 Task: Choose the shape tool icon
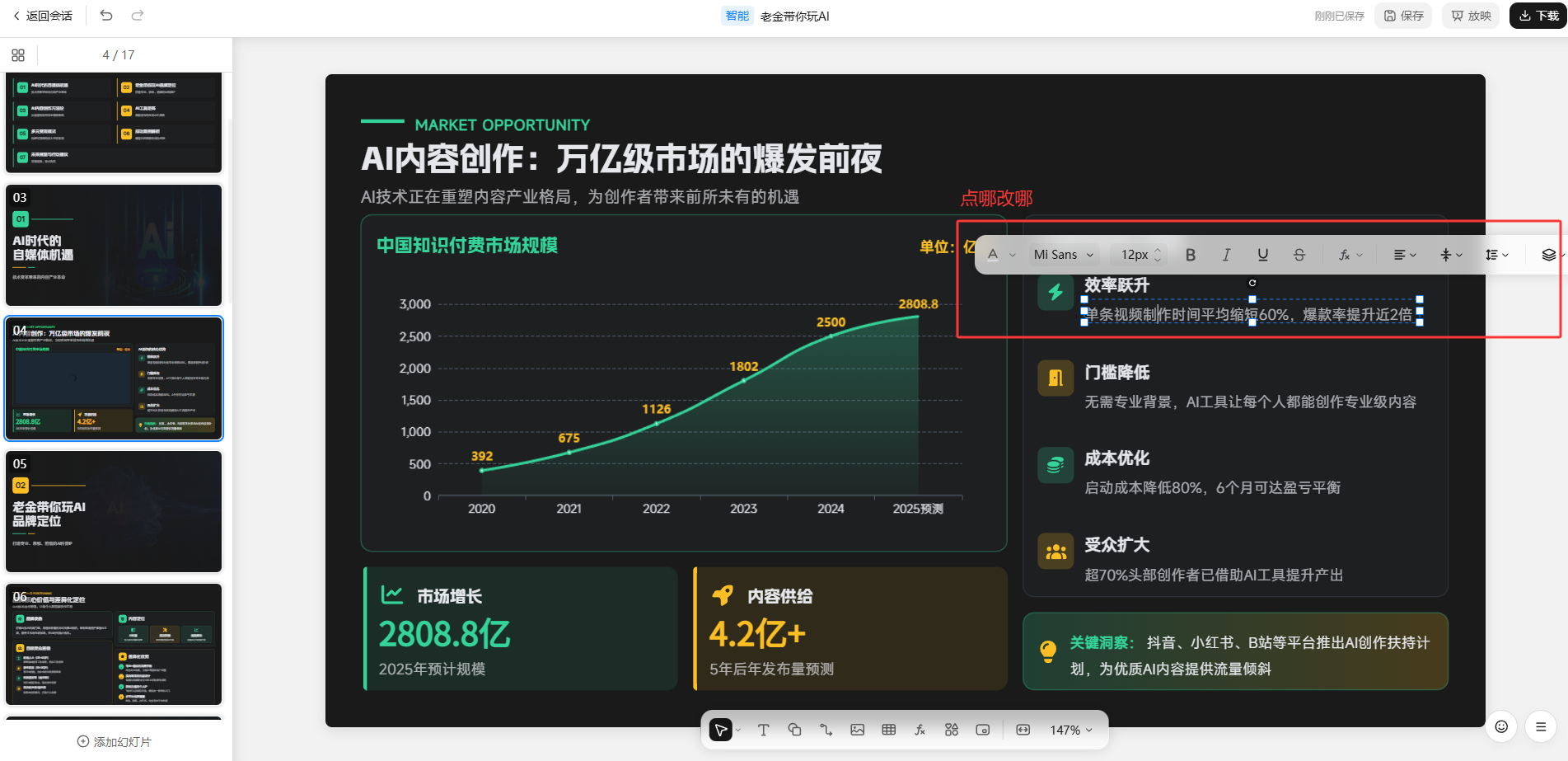(x=794, y=730)
